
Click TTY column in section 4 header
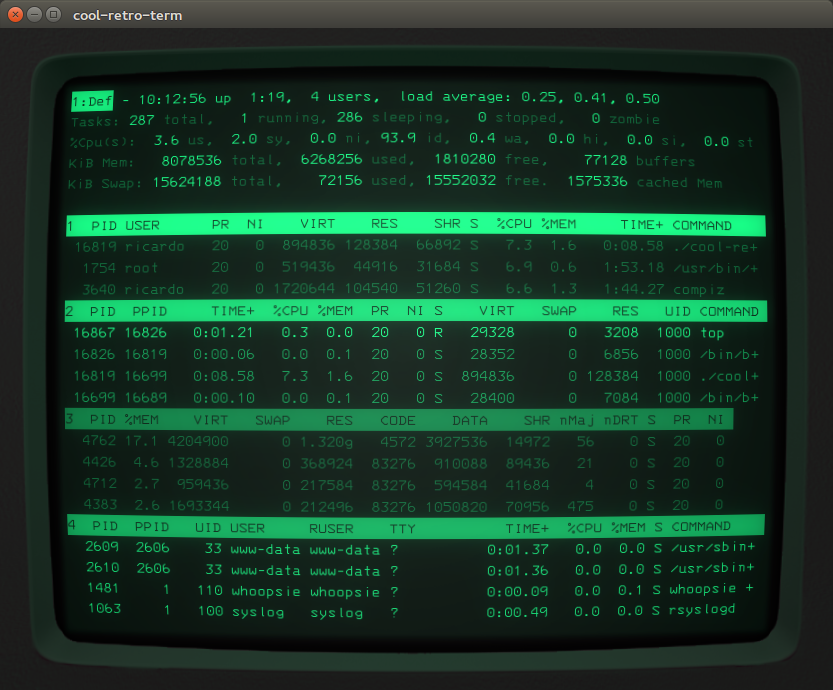(x=402, y=526)
